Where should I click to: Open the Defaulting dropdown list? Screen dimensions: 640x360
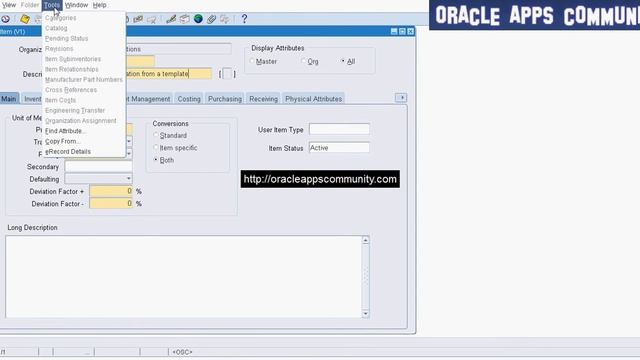[x=129, y=179]
